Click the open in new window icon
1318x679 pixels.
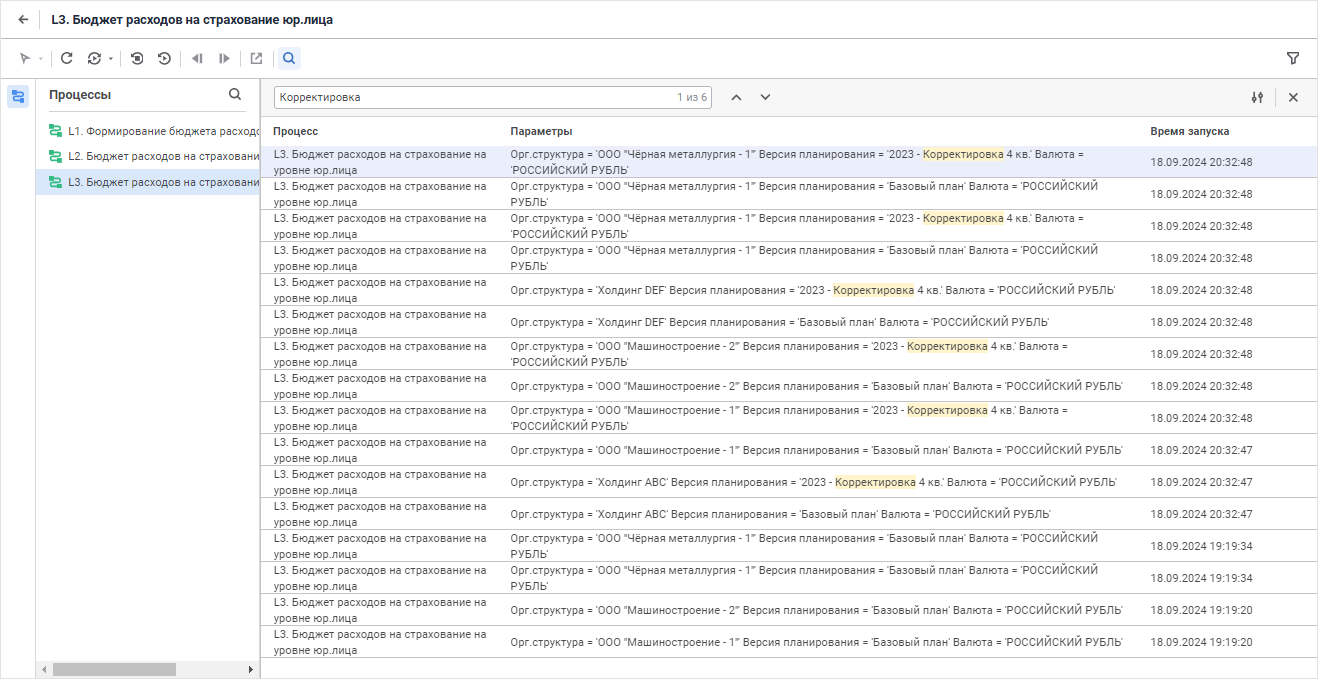click(x=256, y=59)
